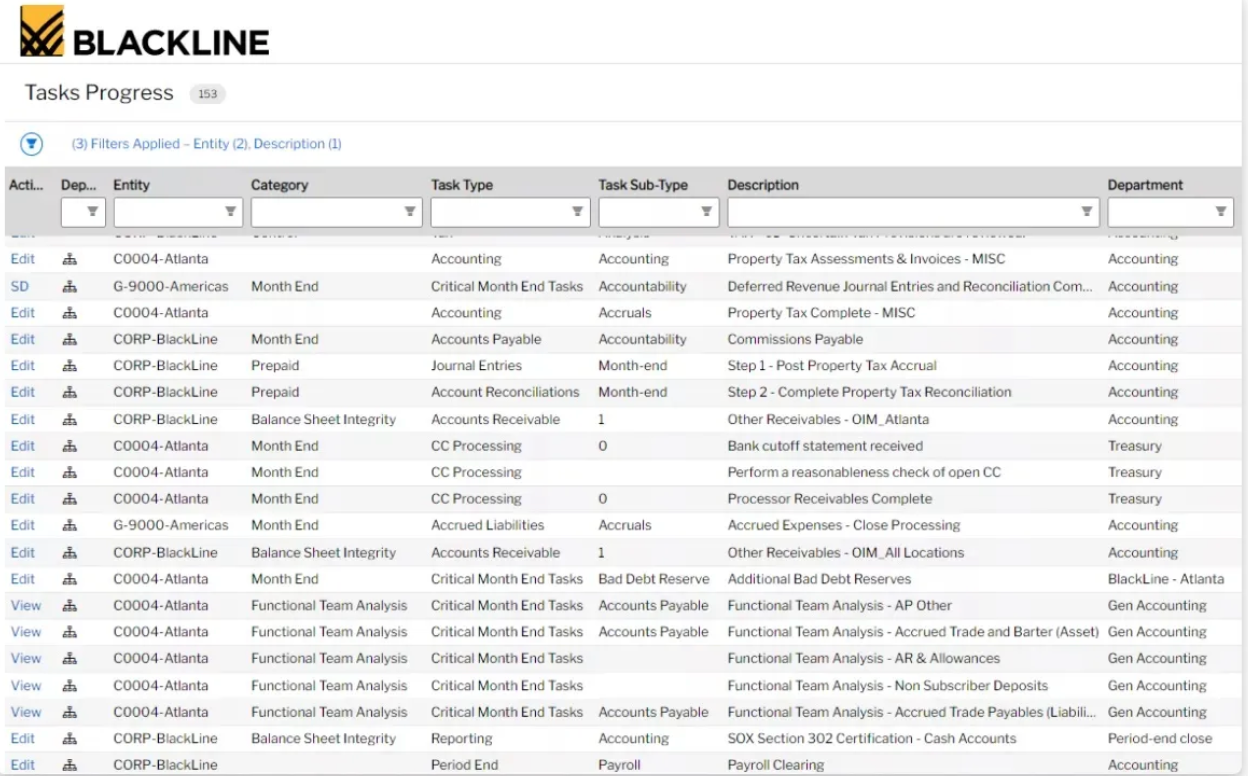Sort by the Category column header
Viewport: 1248px width, 776px height.
point(279,185)
